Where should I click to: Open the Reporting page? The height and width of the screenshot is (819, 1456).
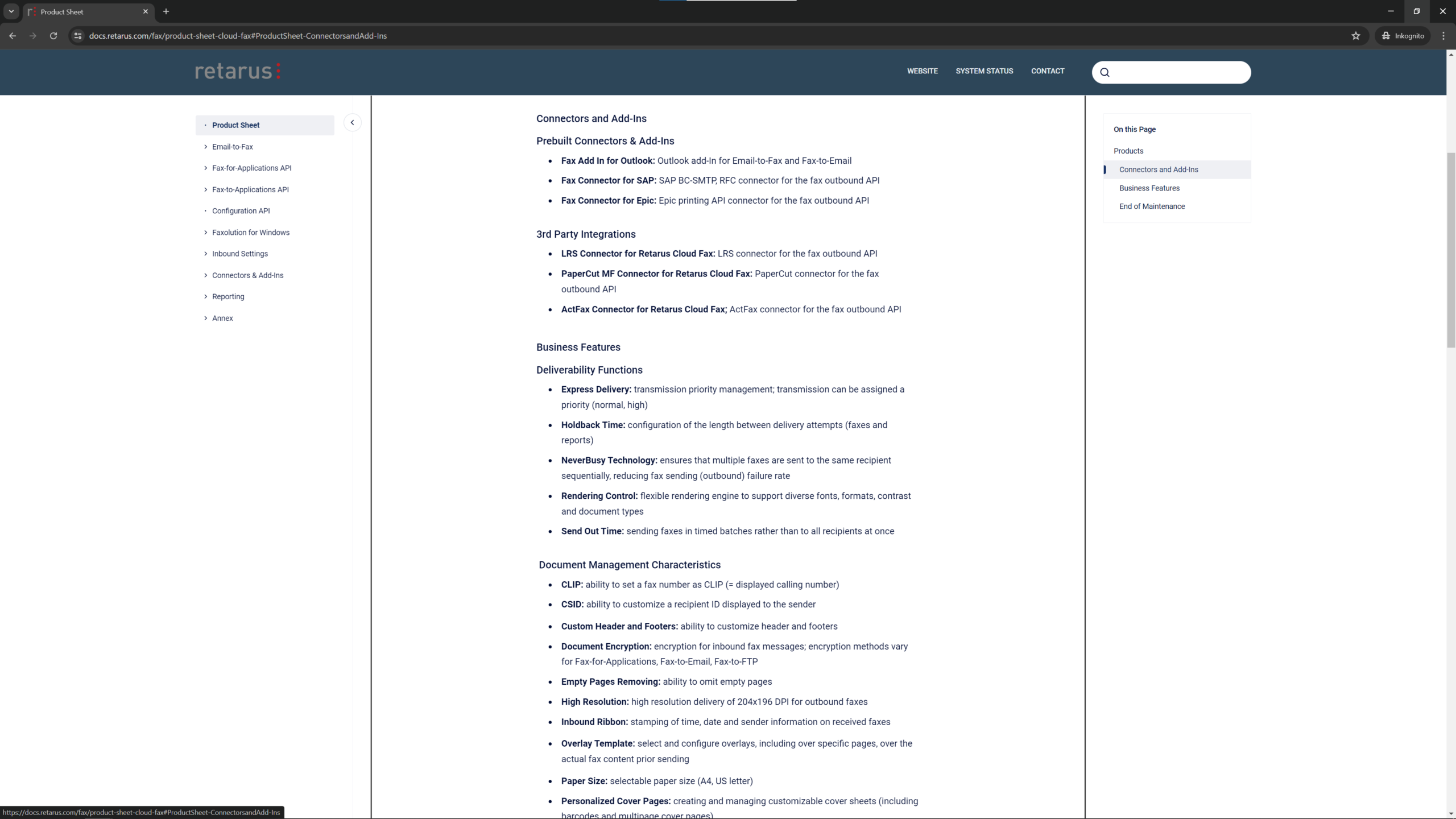pyautogui.click(x=228, y=296)
